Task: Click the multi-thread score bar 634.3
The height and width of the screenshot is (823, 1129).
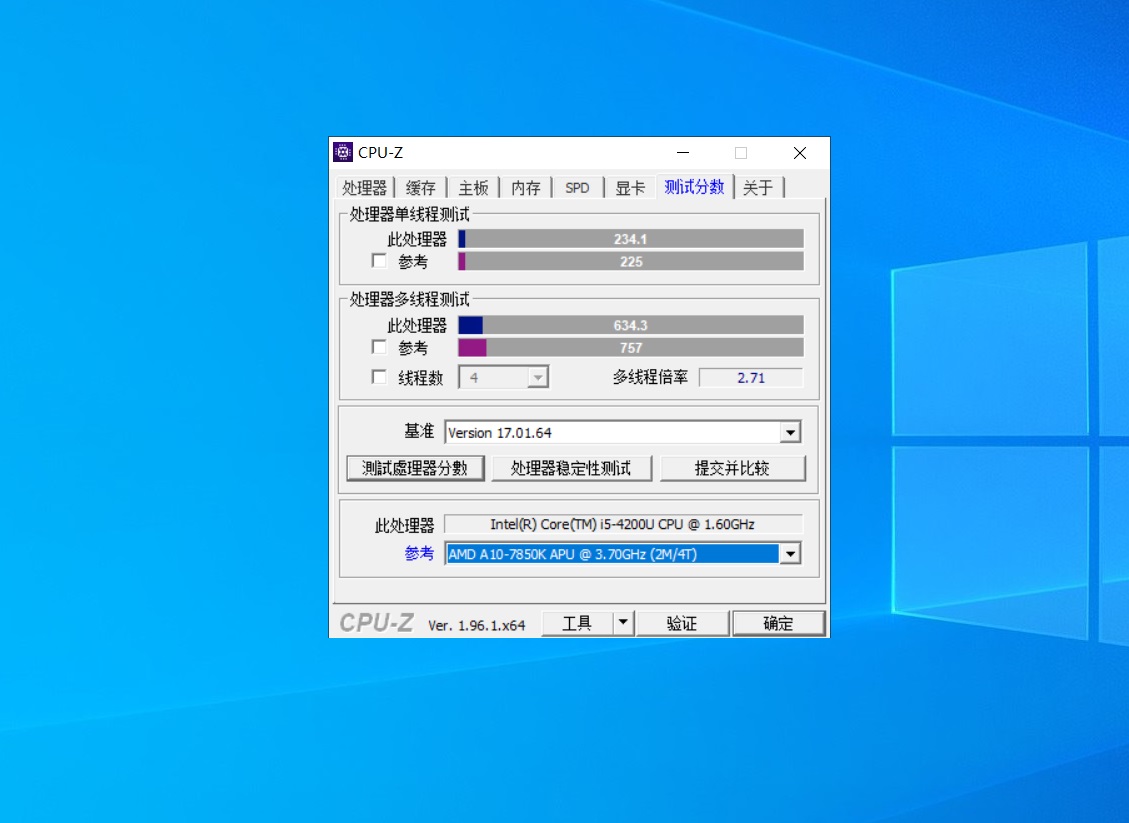Action: click(631, 325)
